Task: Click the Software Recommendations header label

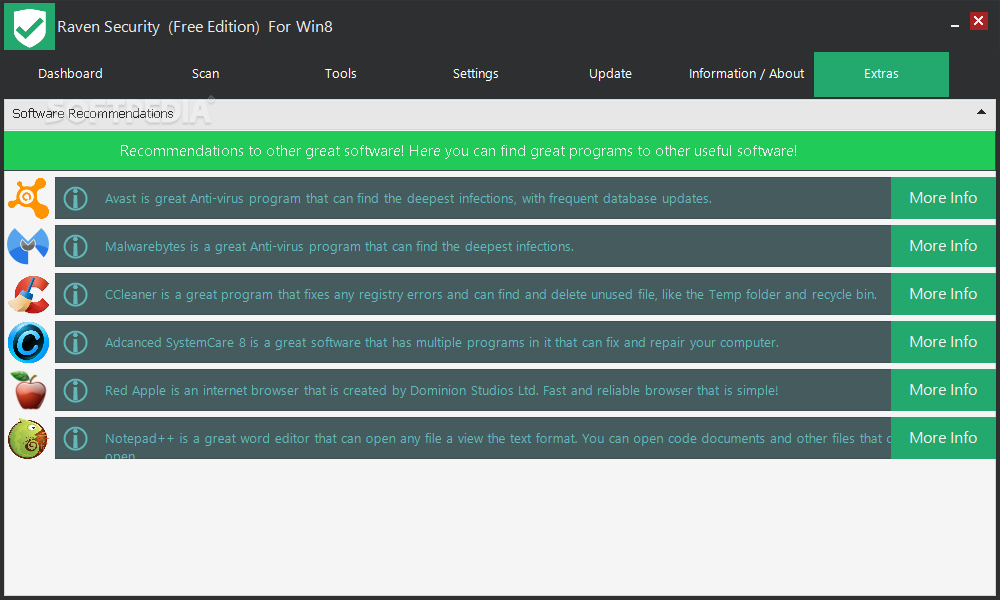Action: [x=93, y=113]
